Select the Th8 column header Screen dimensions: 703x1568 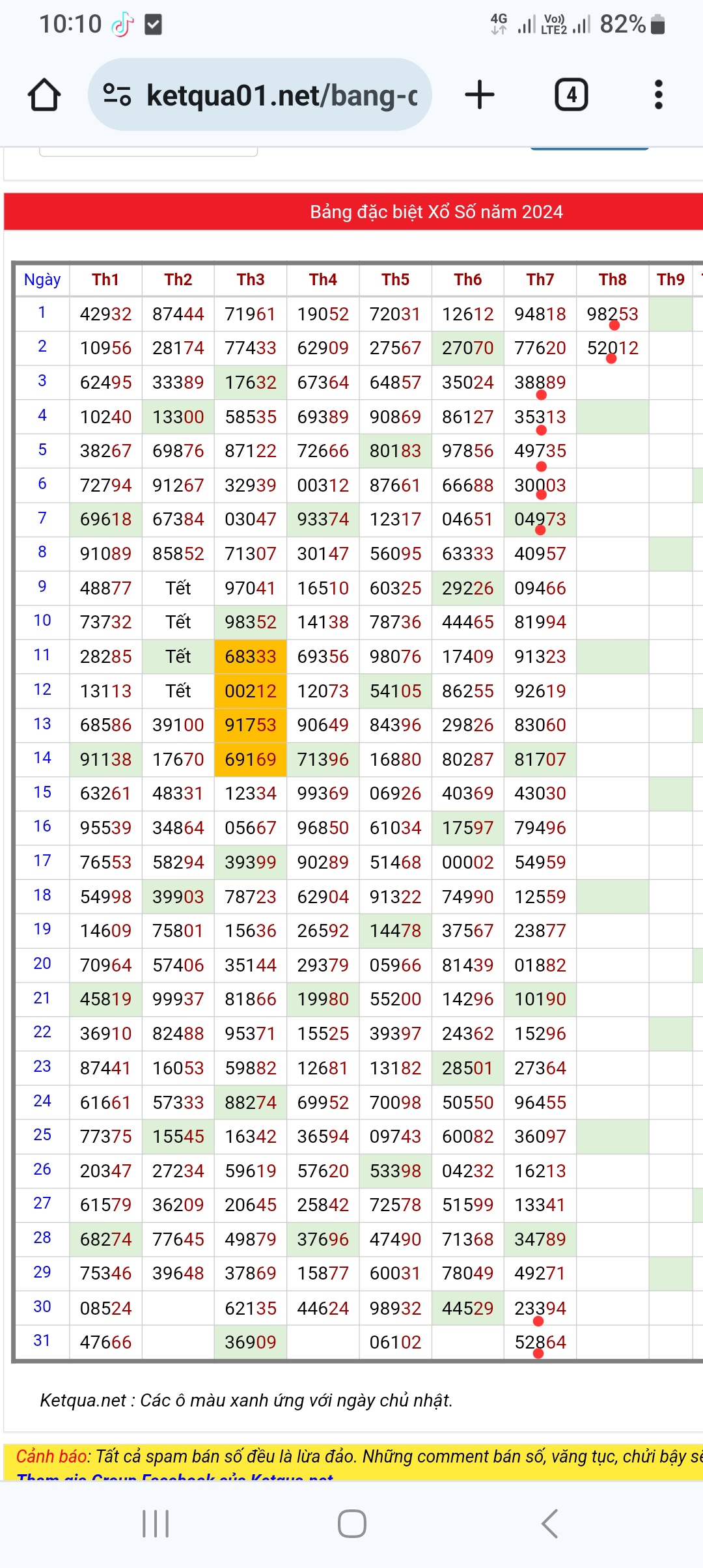click(x=613, y=279)
